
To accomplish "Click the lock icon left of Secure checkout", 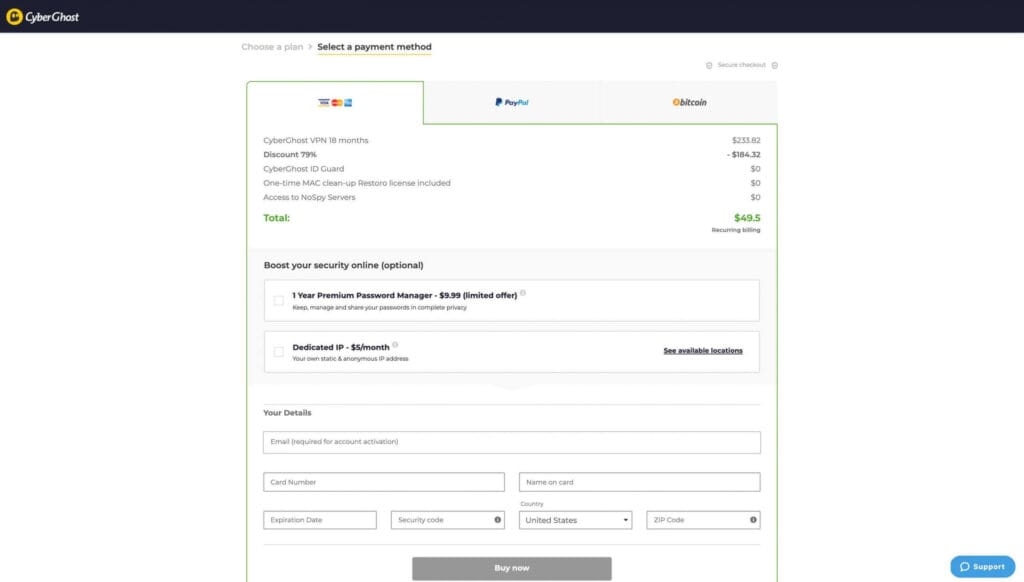I will pyautogui.click(x=709, y=65).
